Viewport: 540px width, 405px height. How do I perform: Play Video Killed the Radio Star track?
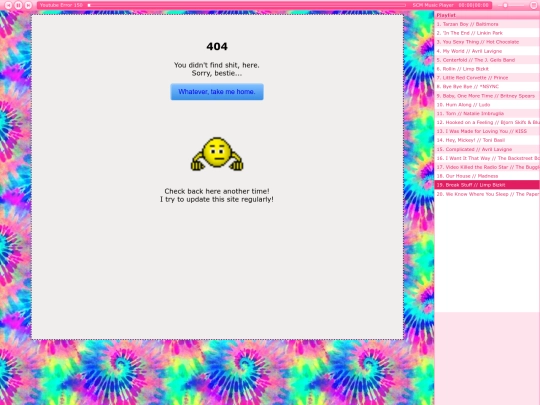pyautogui.click(x=487, y=167)
